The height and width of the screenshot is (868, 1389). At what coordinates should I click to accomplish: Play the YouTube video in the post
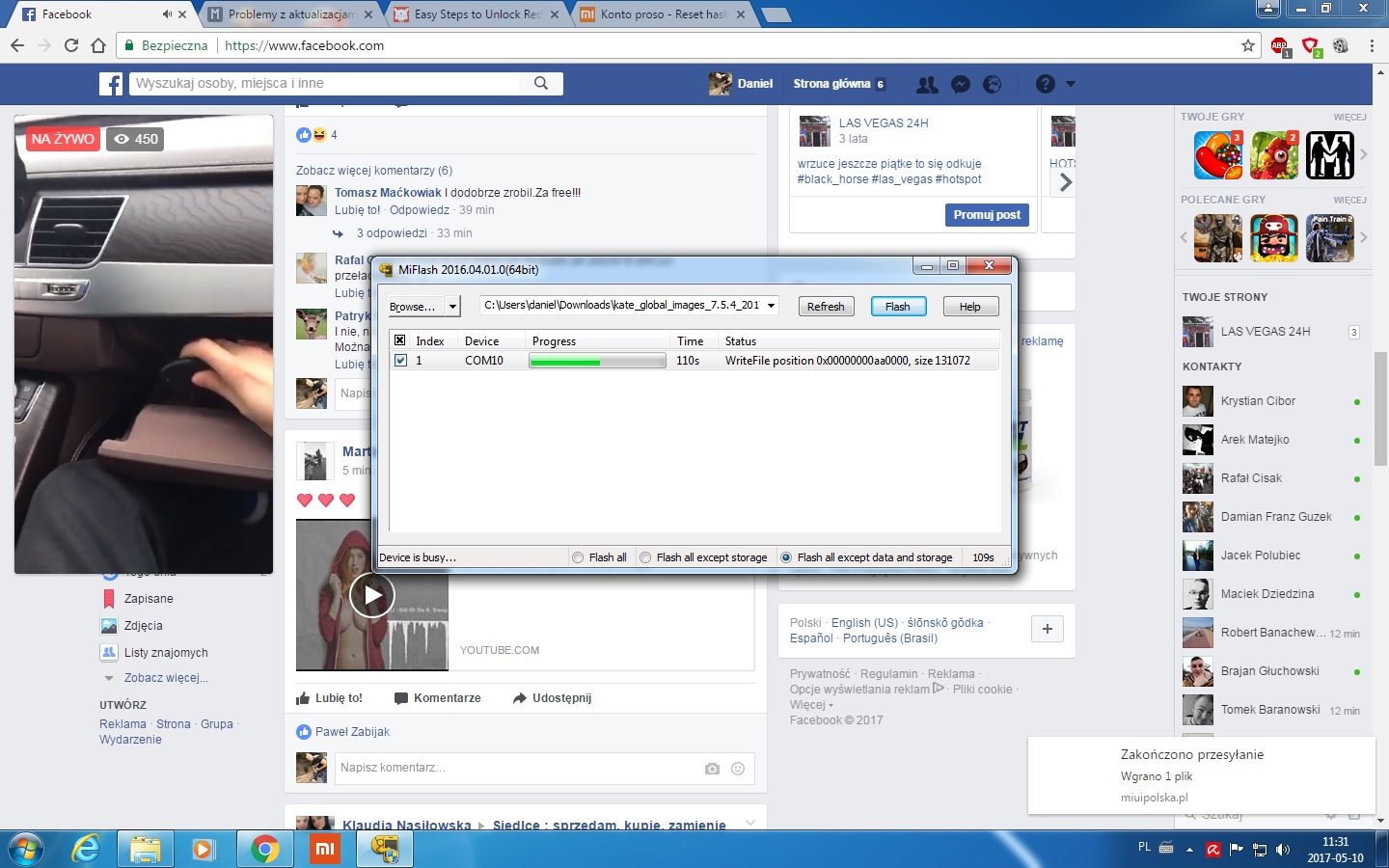click(x=371, y=595)
